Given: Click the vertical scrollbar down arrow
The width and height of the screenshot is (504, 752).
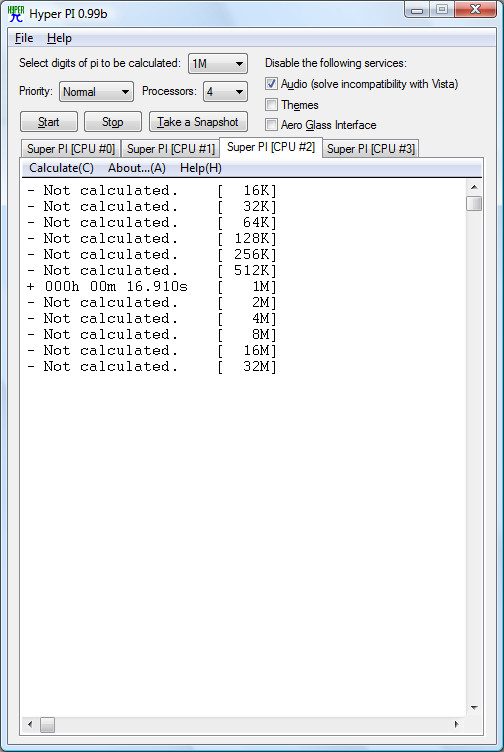Looking at the screenshot, I should 474,707.
